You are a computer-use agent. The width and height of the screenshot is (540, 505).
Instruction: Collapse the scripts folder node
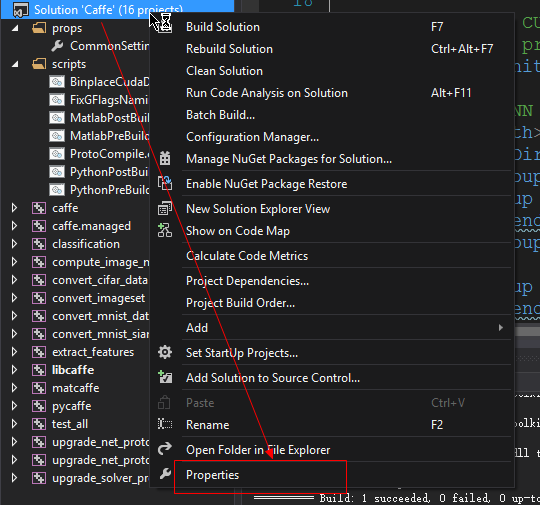(x=15, y=64)
